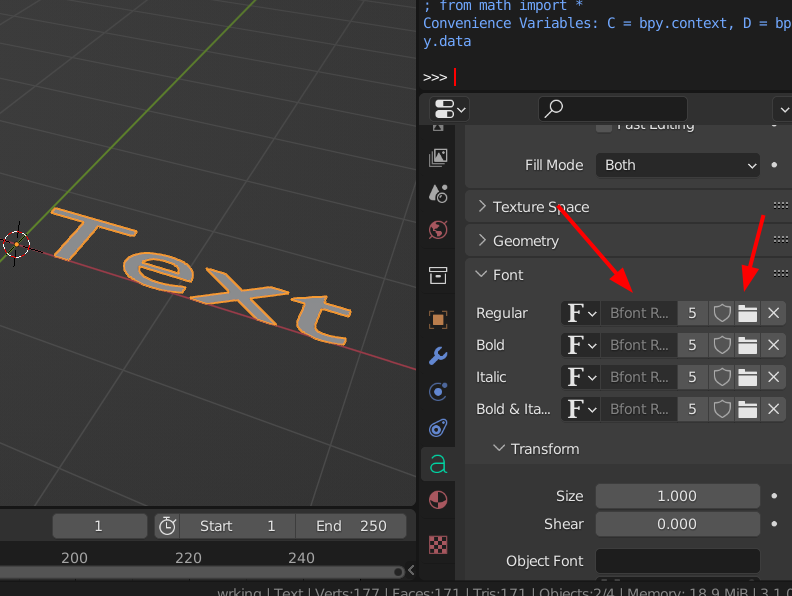Screen dimensions: 792x596
Task: Select the Object Data font tab
Action: [438, 464]
